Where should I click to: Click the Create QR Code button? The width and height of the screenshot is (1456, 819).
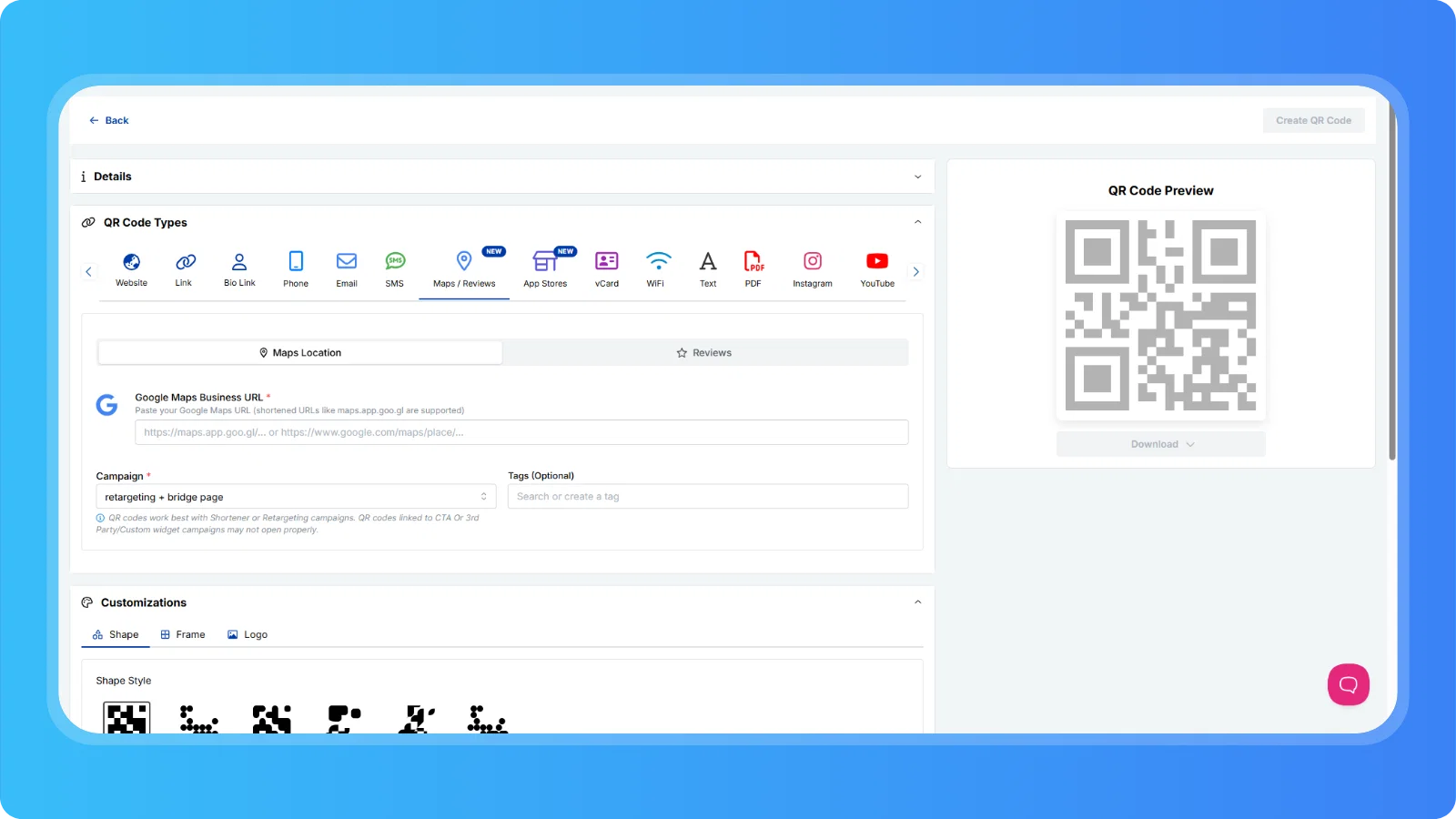tap(1313, 120)
